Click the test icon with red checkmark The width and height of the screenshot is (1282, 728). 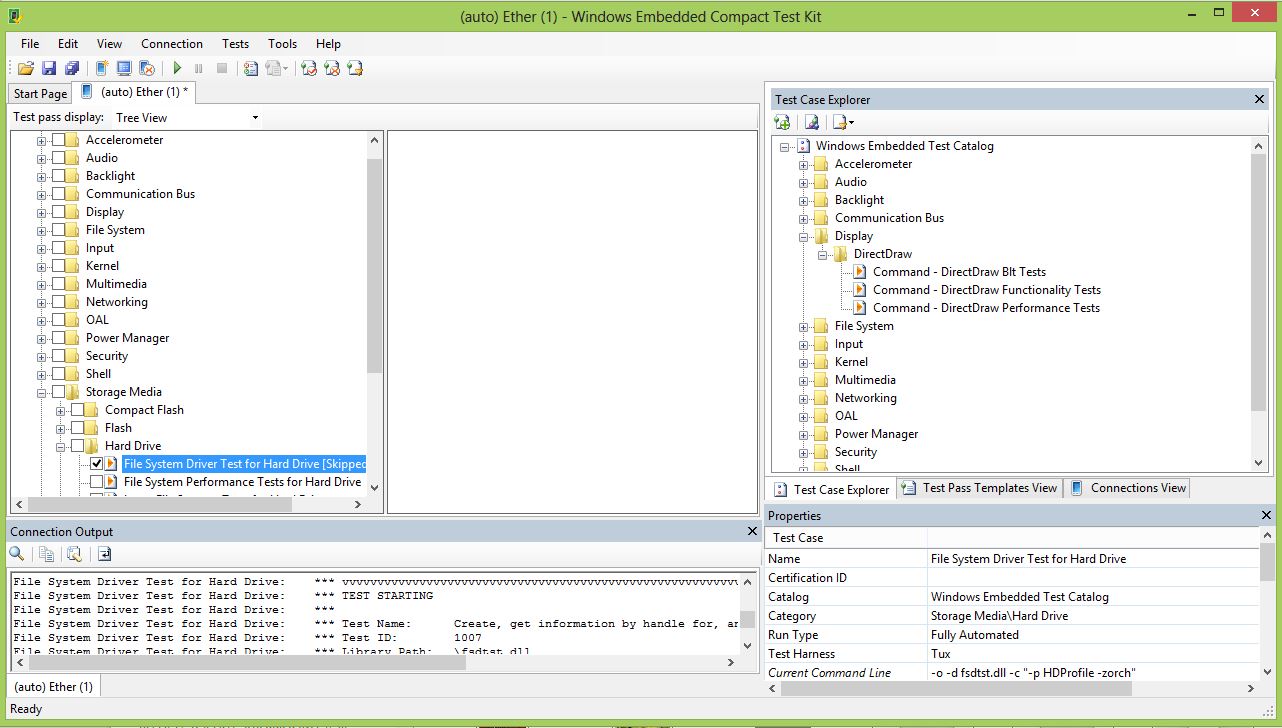[x=309, y=68]
